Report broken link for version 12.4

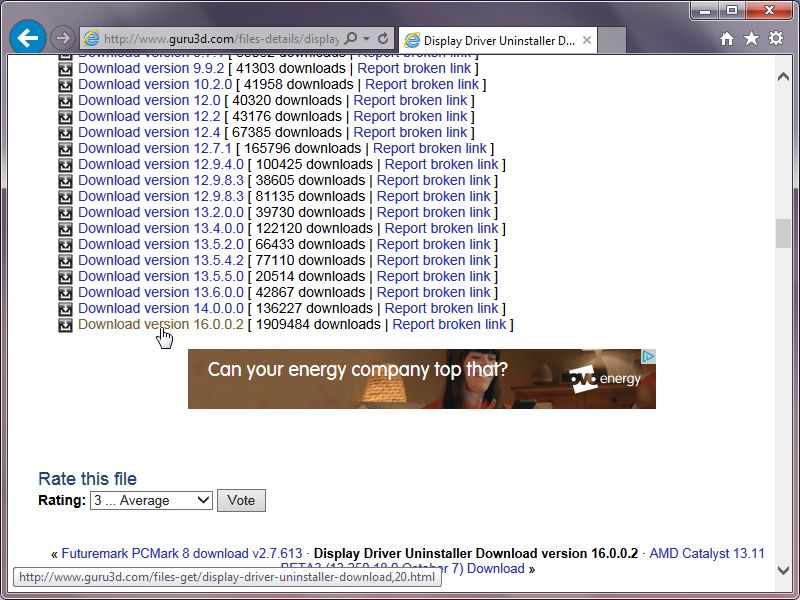coord(410,132)
